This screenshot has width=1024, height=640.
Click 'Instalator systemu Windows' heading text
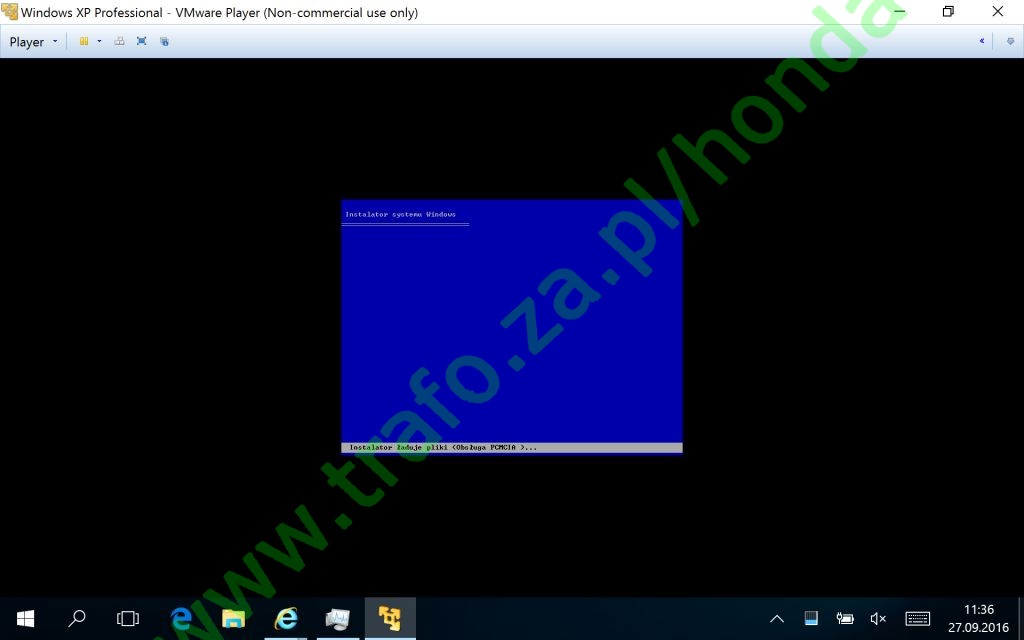click(x=400, y=214)
